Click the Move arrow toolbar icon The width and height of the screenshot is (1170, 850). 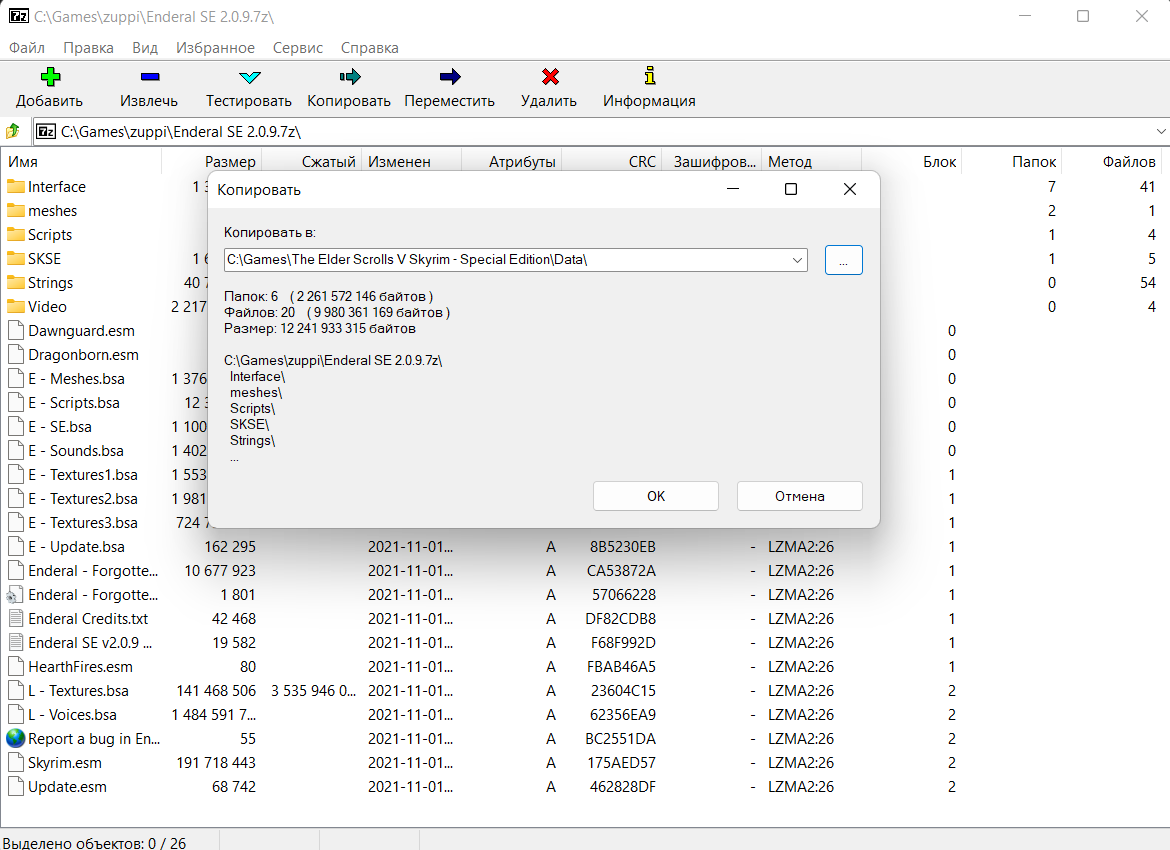[x=449, y=77]
